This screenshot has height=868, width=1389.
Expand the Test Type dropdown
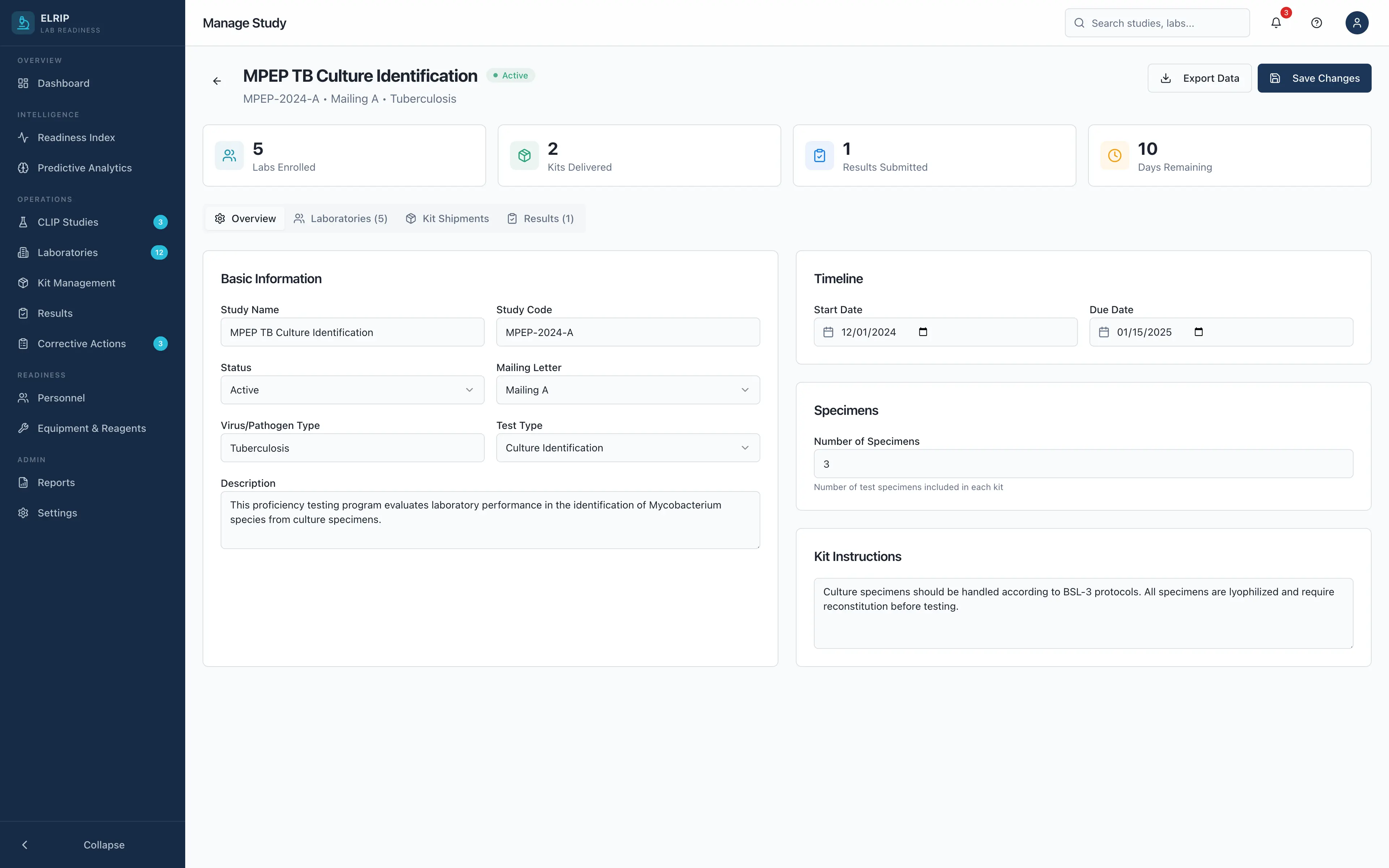click(x=628, y=448)
